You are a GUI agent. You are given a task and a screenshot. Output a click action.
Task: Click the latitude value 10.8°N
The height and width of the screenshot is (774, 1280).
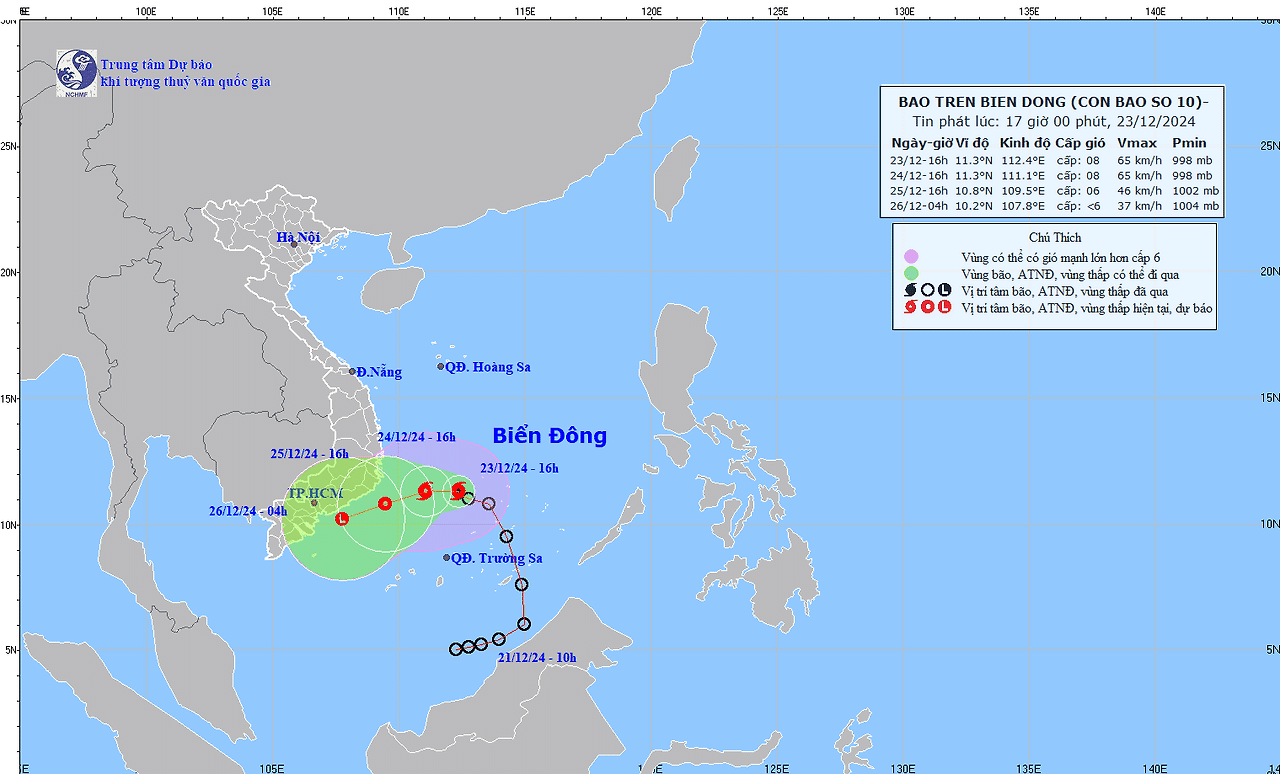[x=974, y=191]
